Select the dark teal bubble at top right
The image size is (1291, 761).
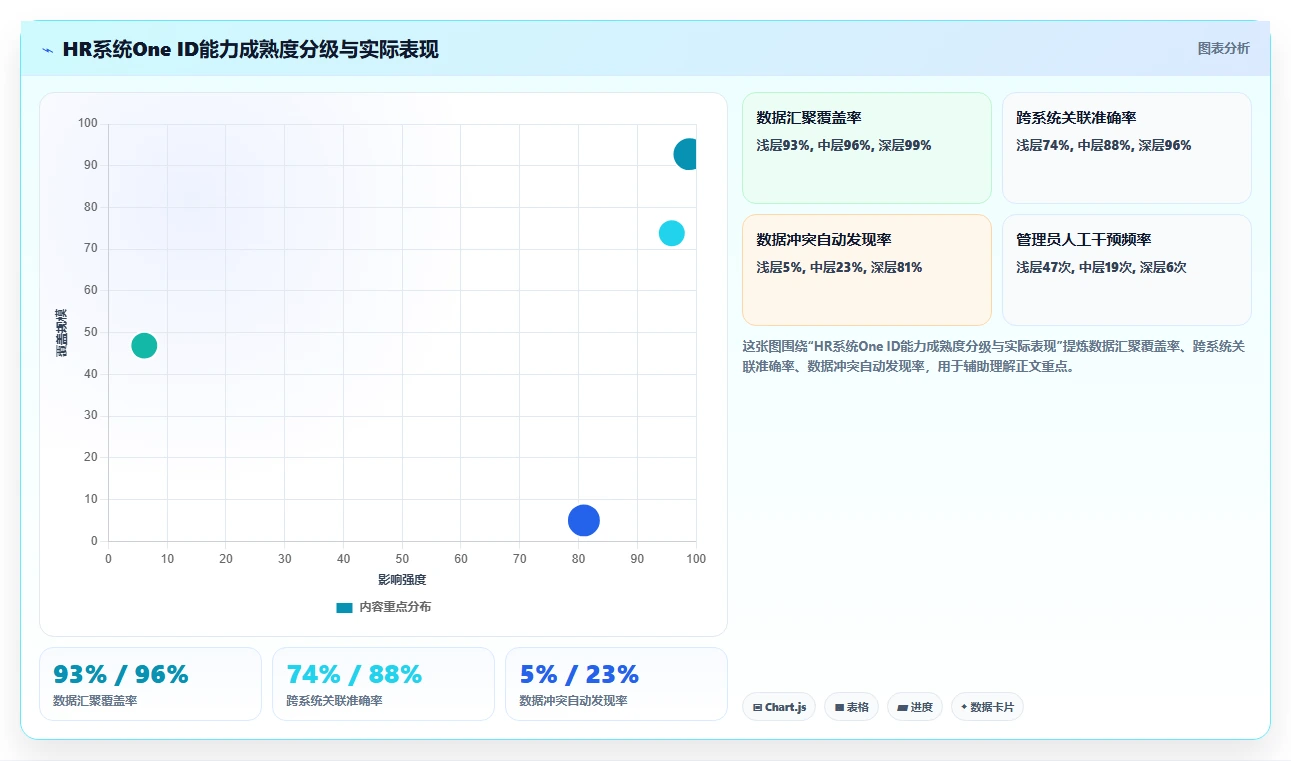(x=686, y=154)
